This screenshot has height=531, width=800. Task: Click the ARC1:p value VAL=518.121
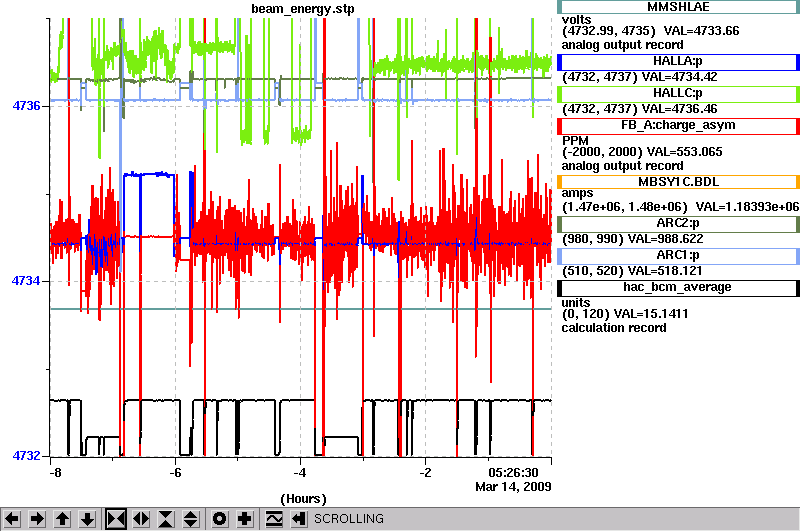(x=665, y=271)
